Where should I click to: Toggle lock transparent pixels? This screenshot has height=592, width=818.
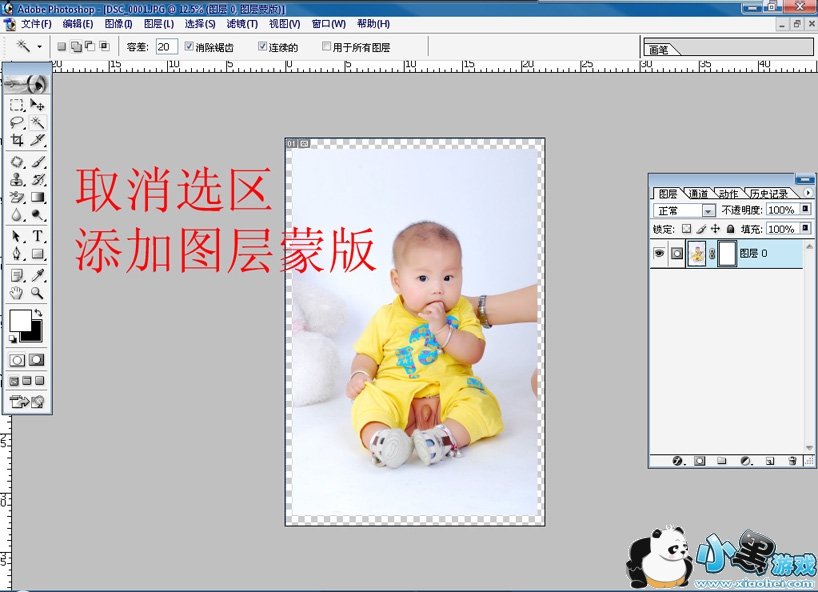(x=687, y=229)
